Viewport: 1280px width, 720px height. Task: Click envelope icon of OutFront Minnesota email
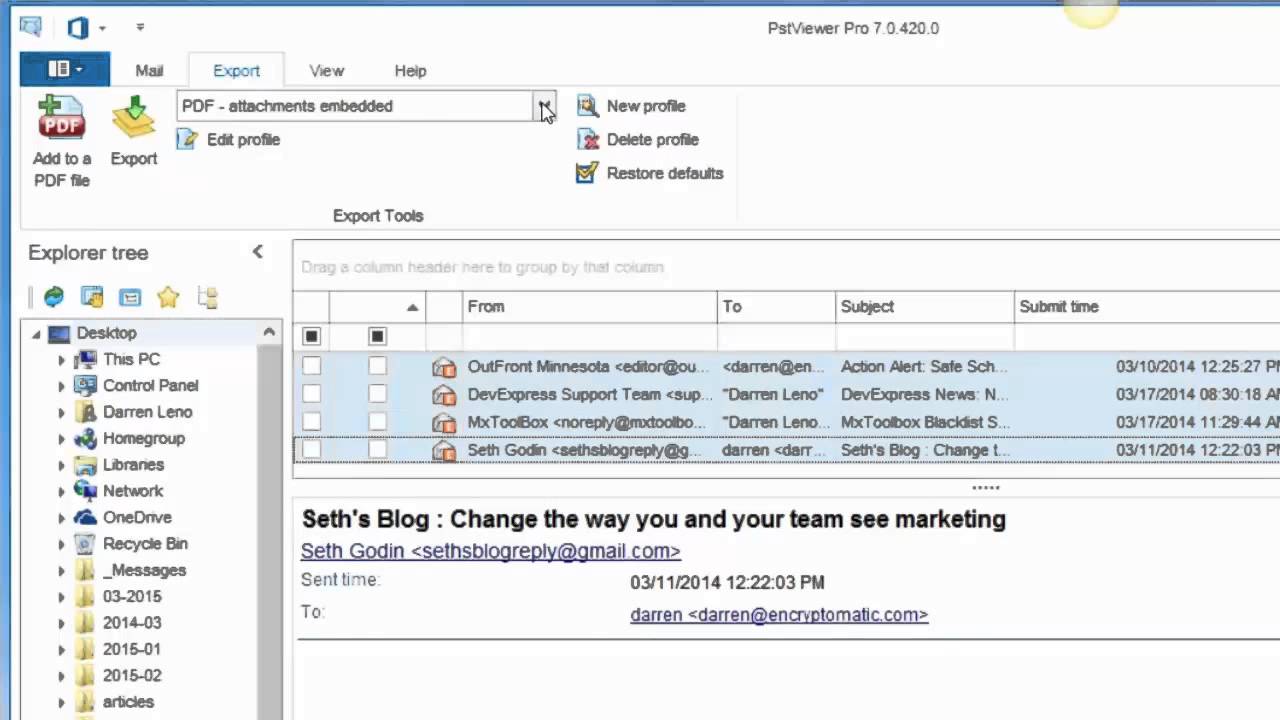[444, 367]
